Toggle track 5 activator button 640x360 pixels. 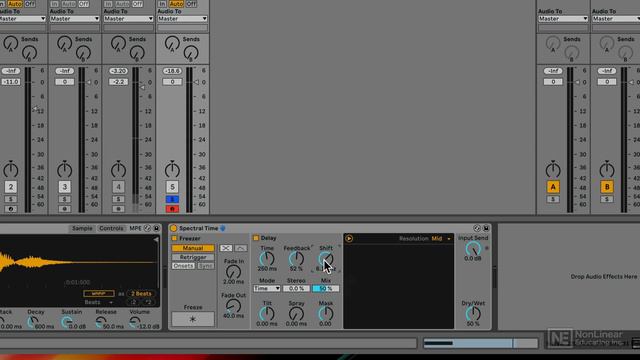click(172, 187)
